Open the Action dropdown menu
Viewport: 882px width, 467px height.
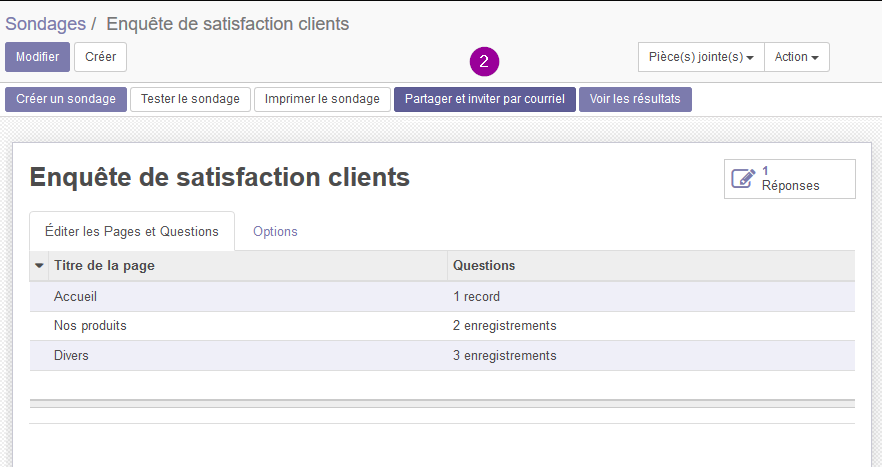(x=796, y=57)
